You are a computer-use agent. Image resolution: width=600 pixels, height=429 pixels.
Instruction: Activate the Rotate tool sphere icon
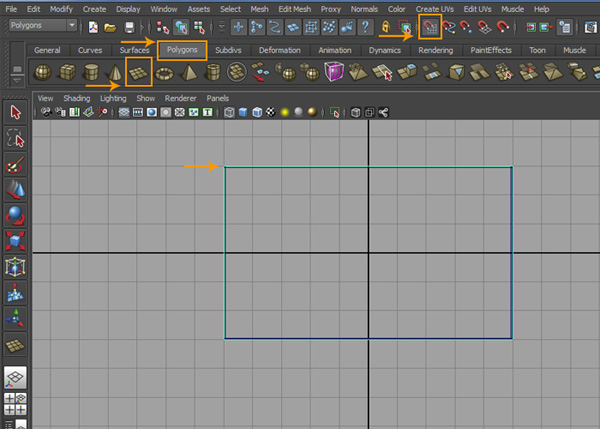pos(15,215)
